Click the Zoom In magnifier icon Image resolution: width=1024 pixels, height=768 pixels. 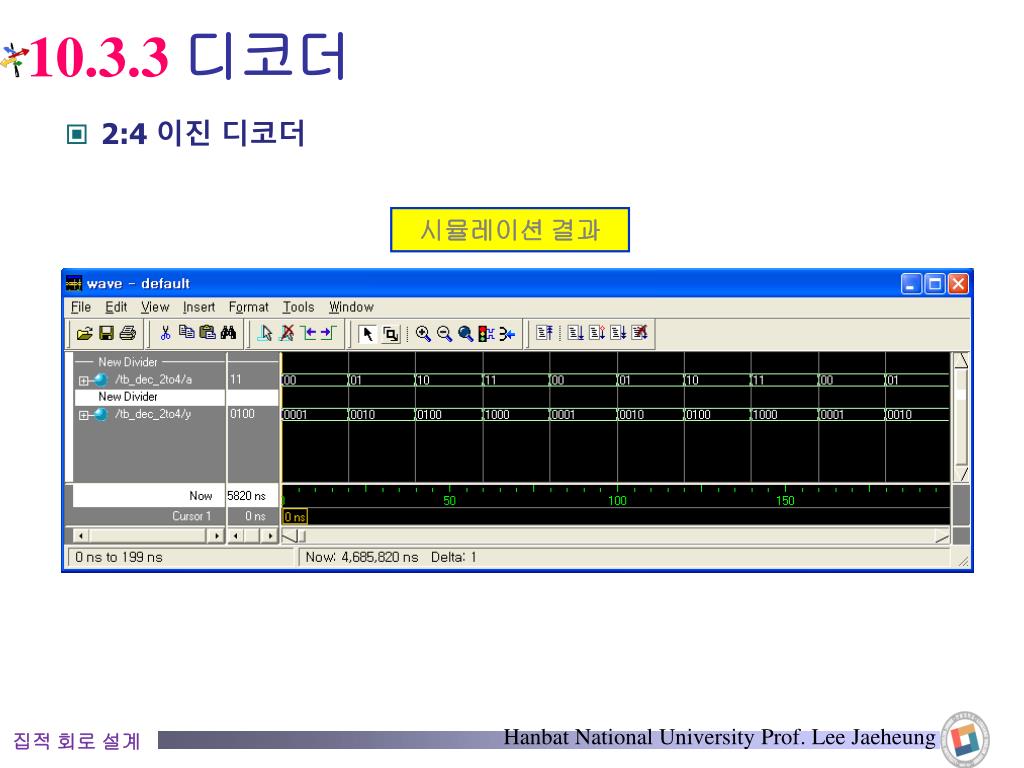423,334
